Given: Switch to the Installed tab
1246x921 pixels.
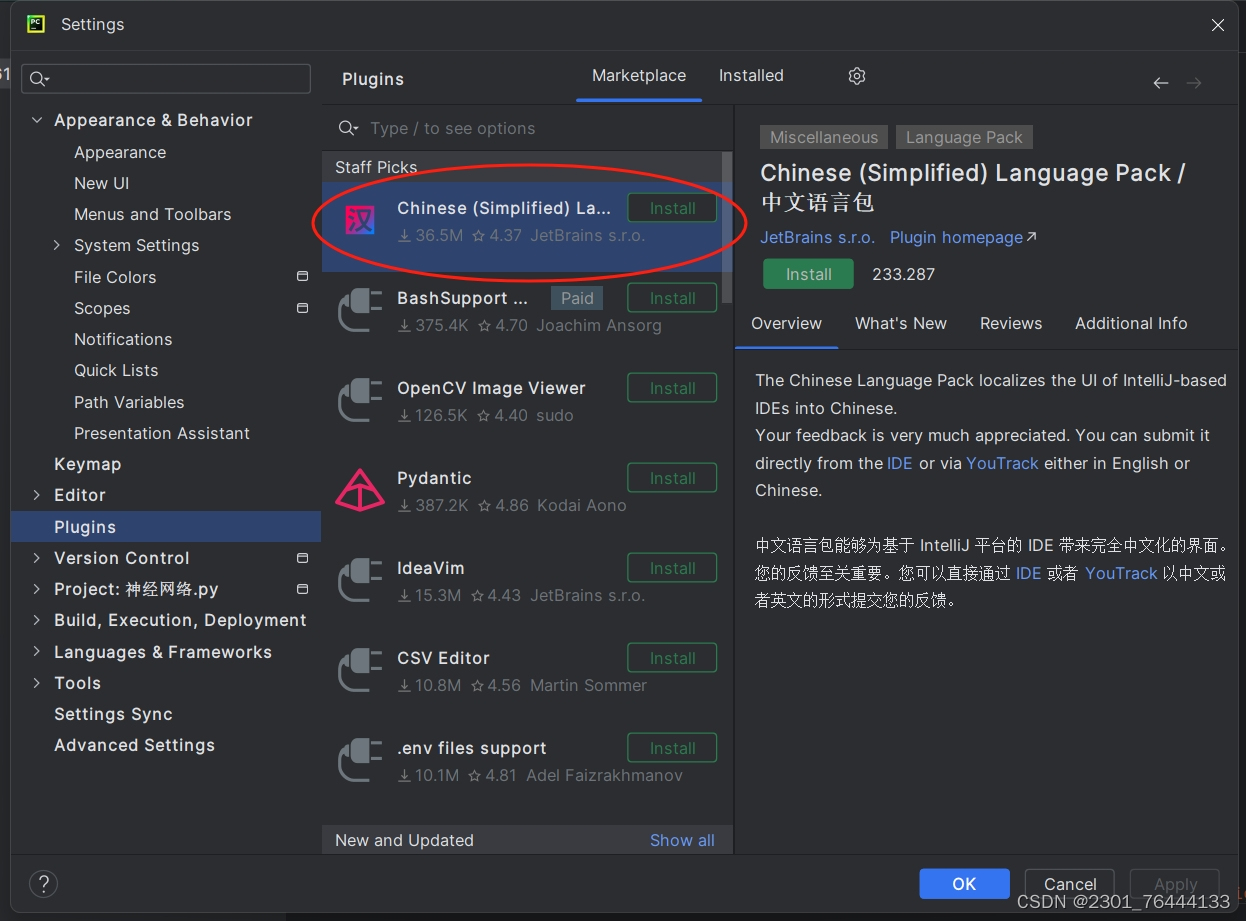Looking at the screenshot, I should (x=751, y=76).
